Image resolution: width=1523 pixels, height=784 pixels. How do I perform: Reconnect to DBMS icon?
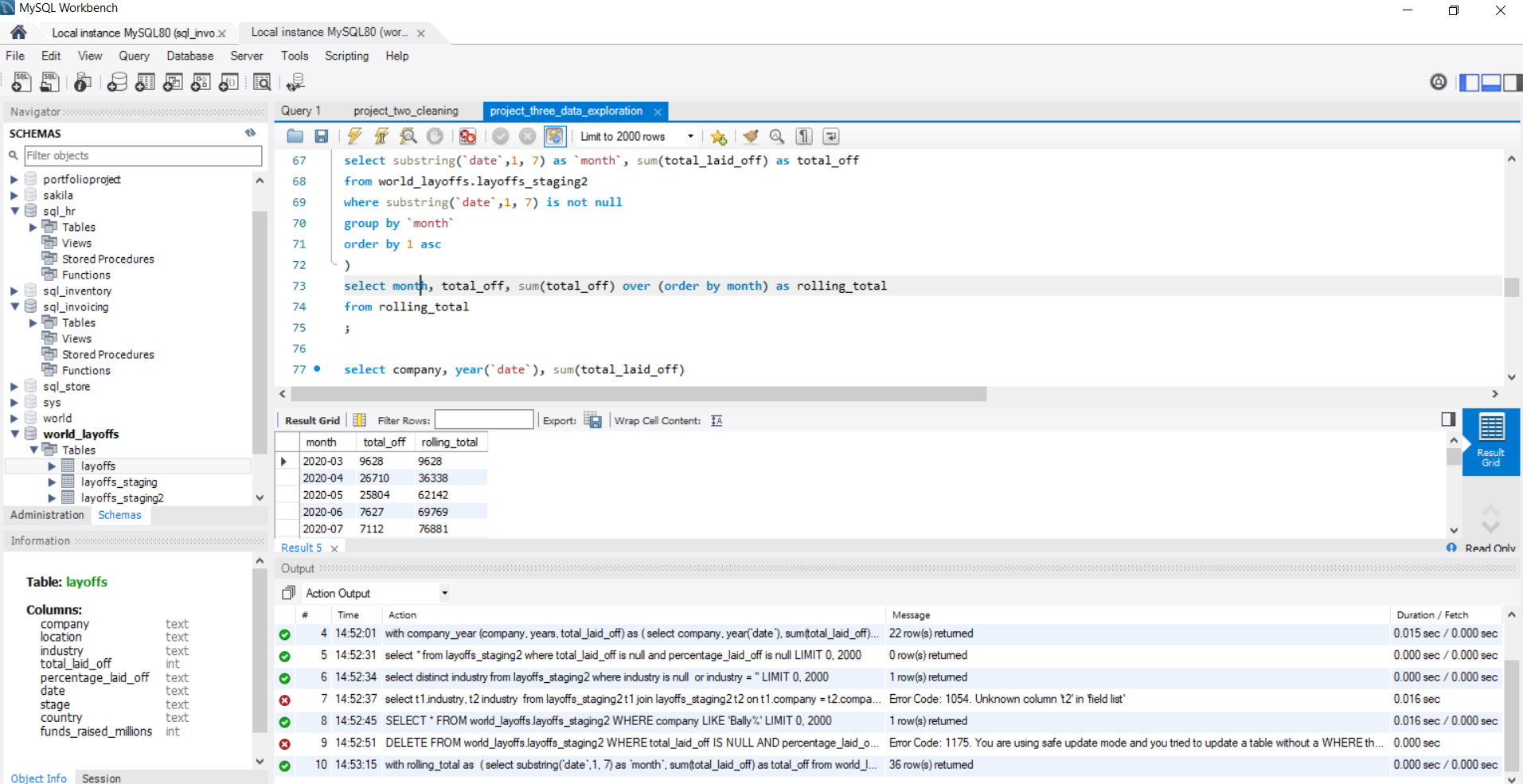point(295,82)
